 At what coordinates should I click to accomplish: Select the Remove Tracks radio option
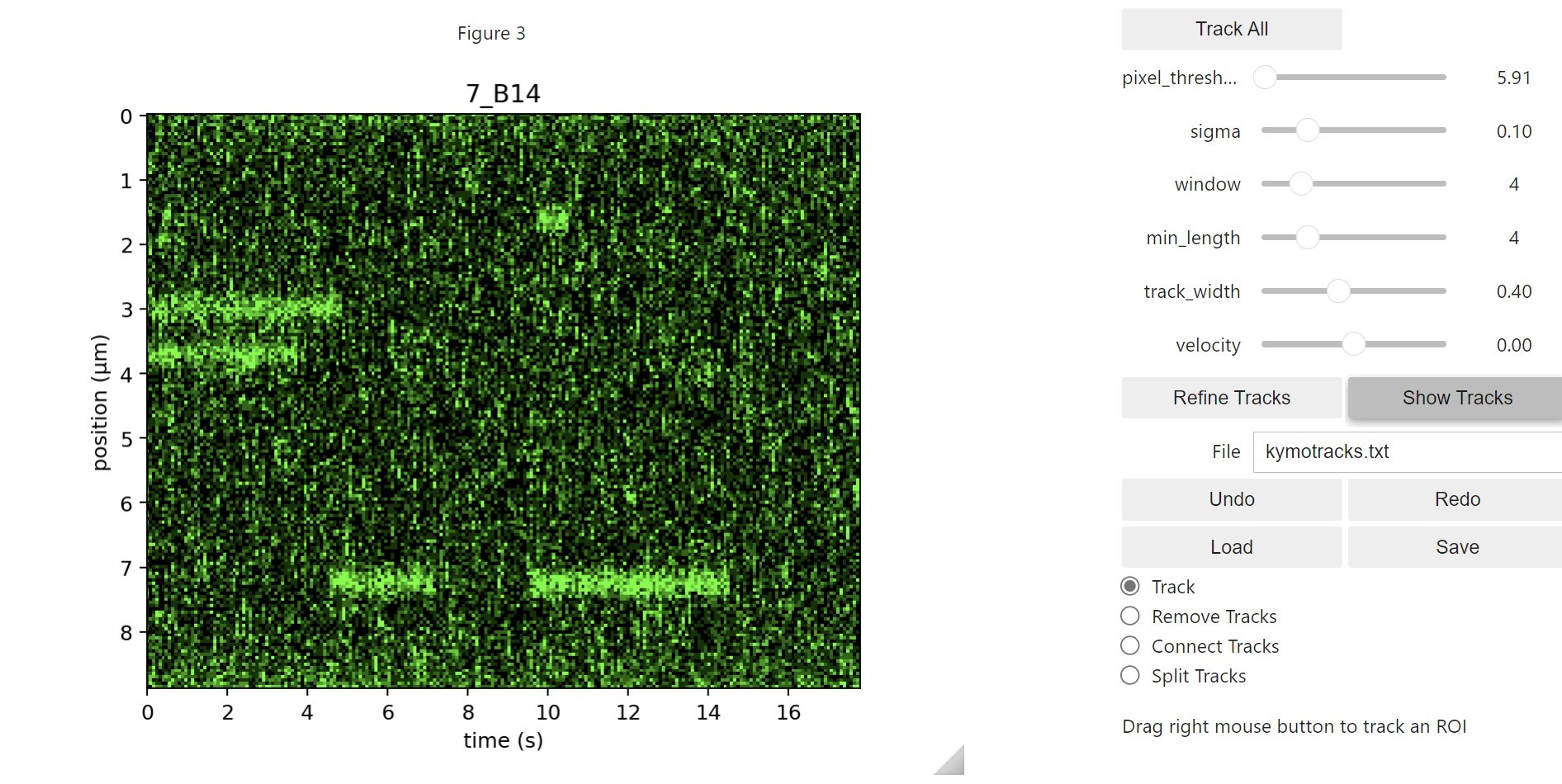click(x=1130, y=616)
